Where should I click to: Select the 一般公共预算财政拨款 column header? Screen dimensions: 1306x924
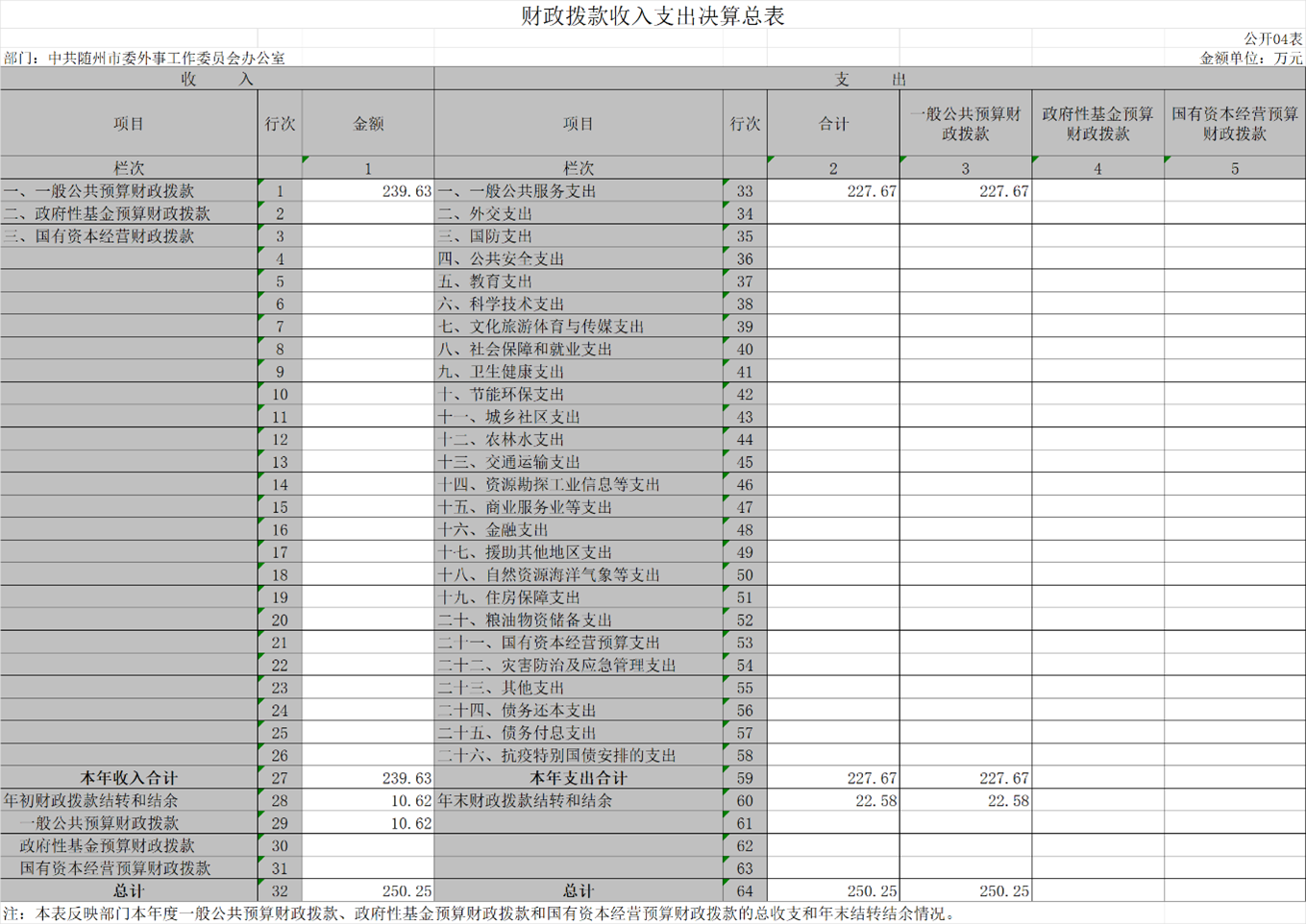point(966,124)
